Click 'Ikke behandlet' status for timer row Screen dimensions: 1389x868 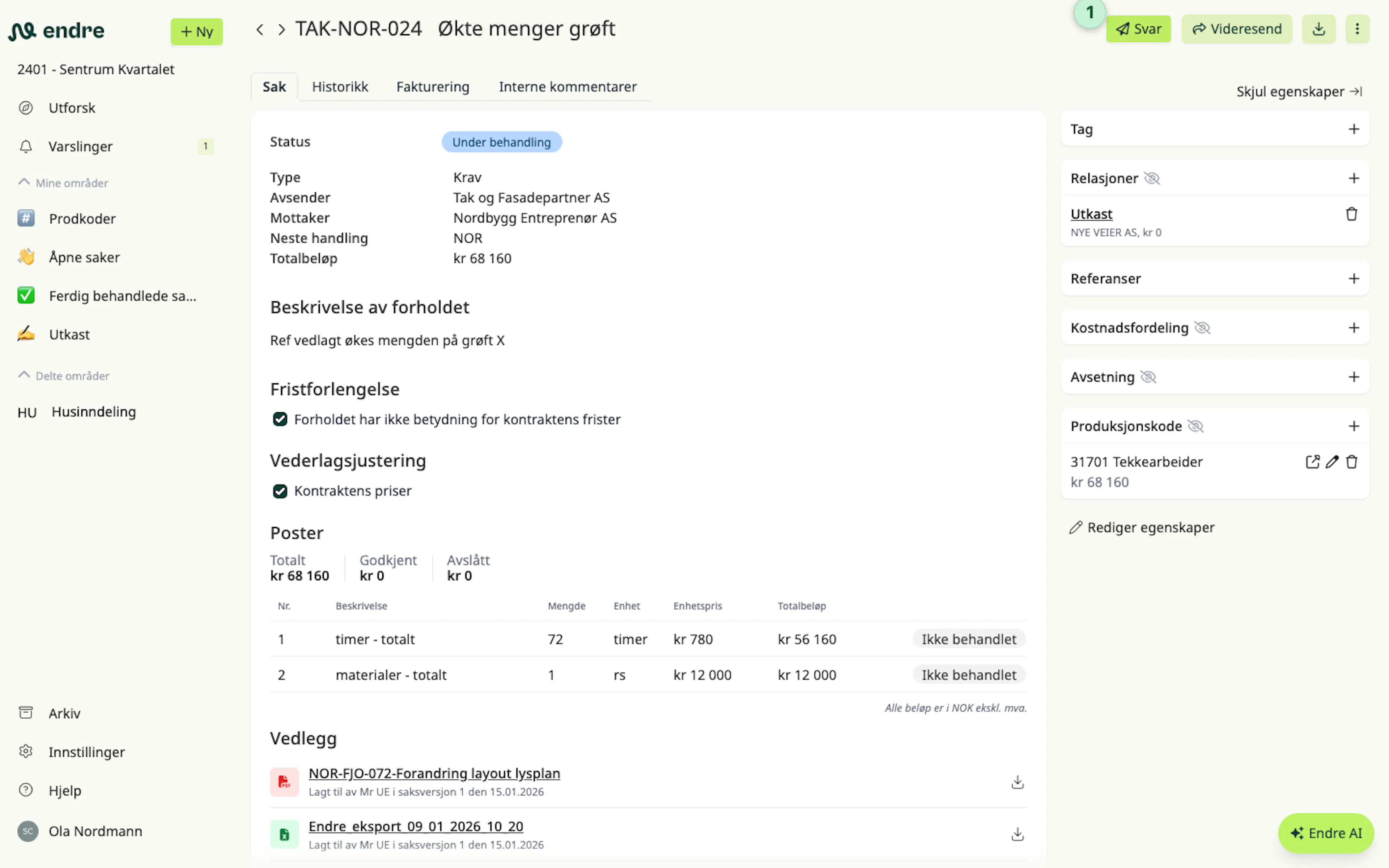click(969, 639)
